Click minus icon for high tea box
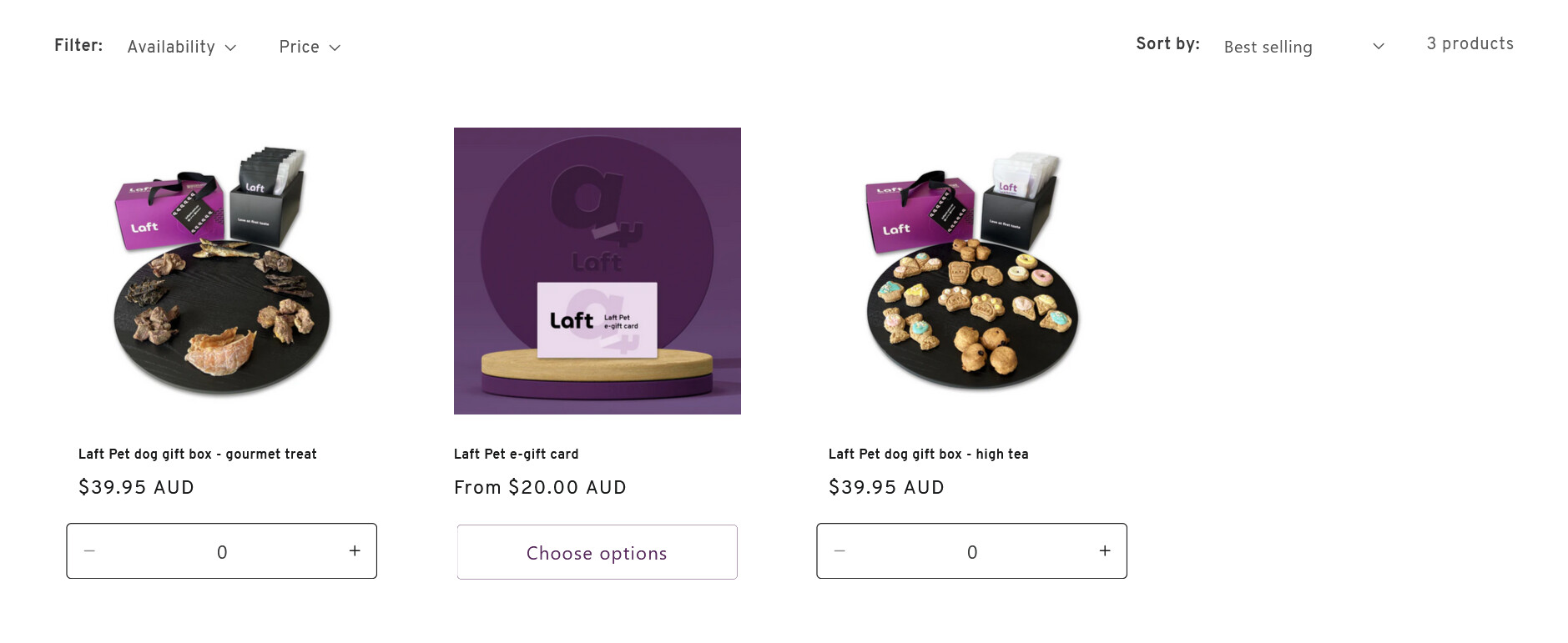The height and width of the screenshot is (643, 1568). pyautogui.click(x=839, y=551)
